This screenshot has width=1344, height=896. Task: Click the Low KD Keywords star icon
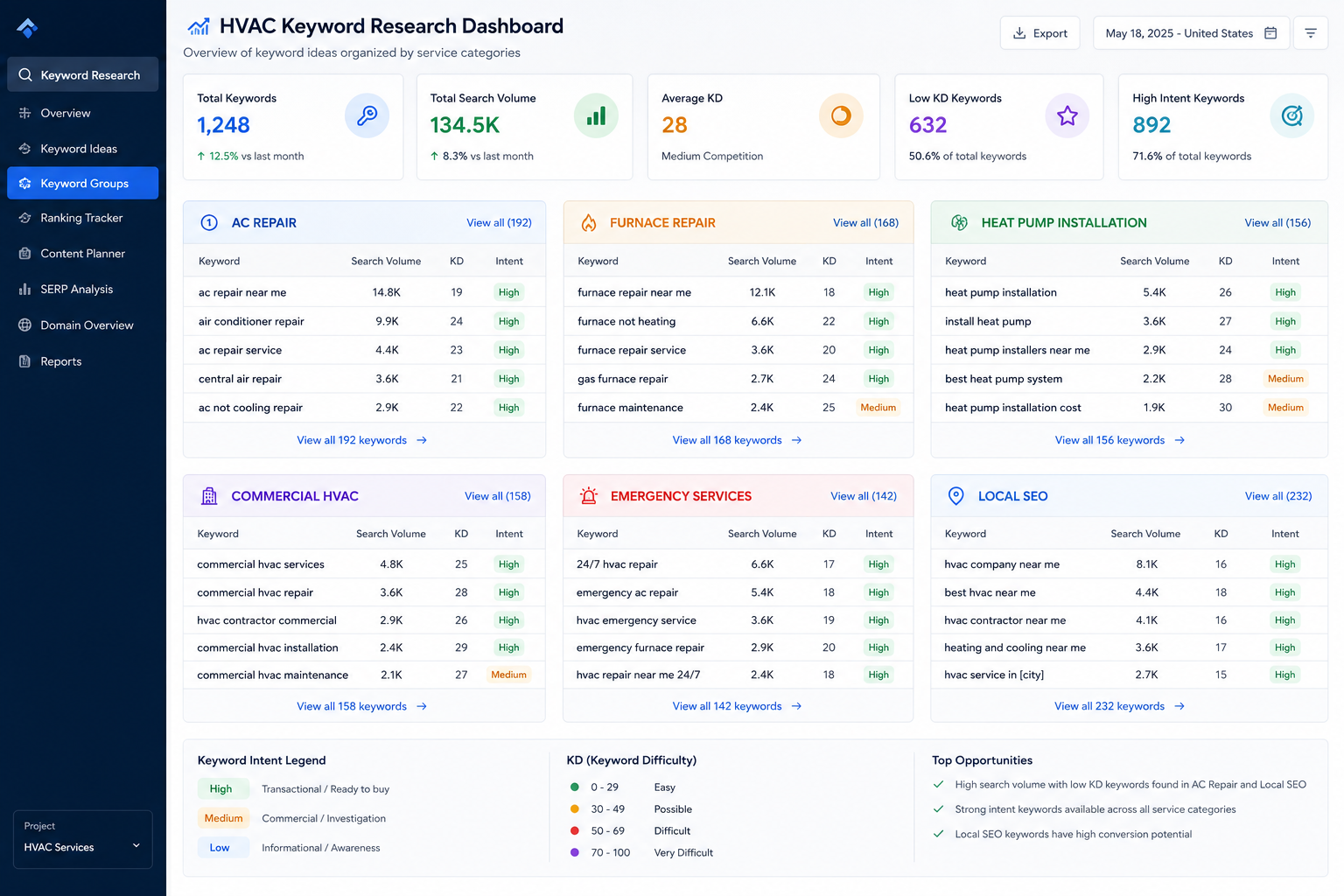point(1067,115)
